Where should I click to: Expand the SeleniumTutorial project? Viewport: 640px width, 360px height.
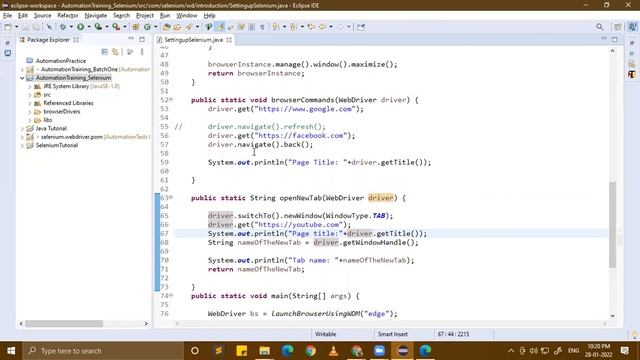22,145
